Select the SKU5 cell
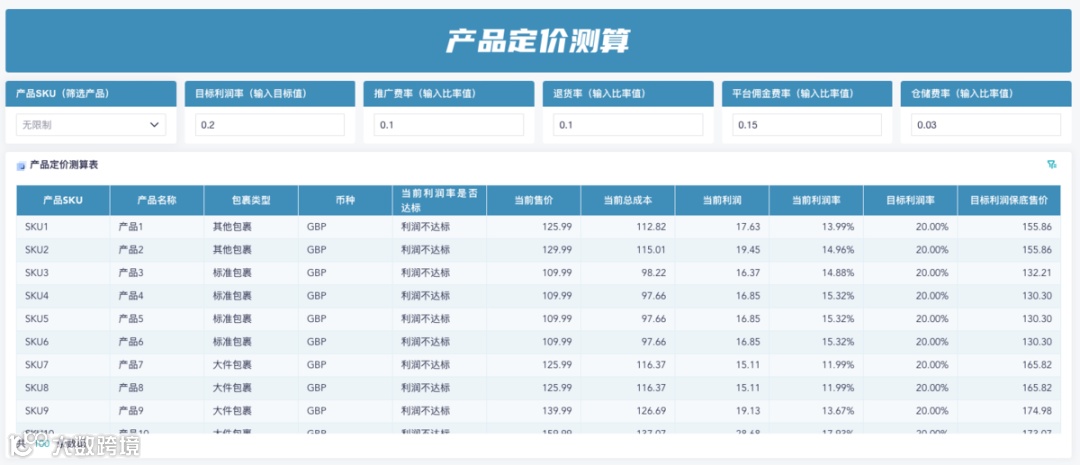Screen dimensions: 1080x465 [63, 319]
